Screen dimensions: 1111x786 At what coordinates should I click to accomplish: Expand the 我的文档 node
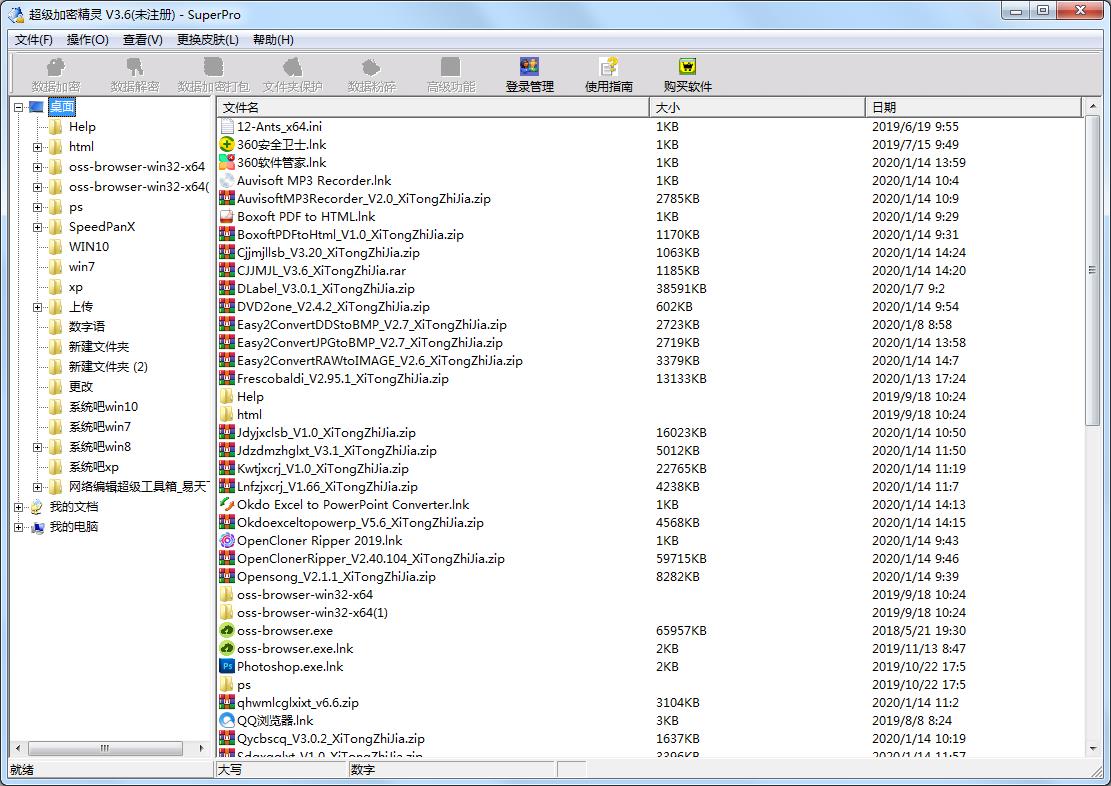18,507
